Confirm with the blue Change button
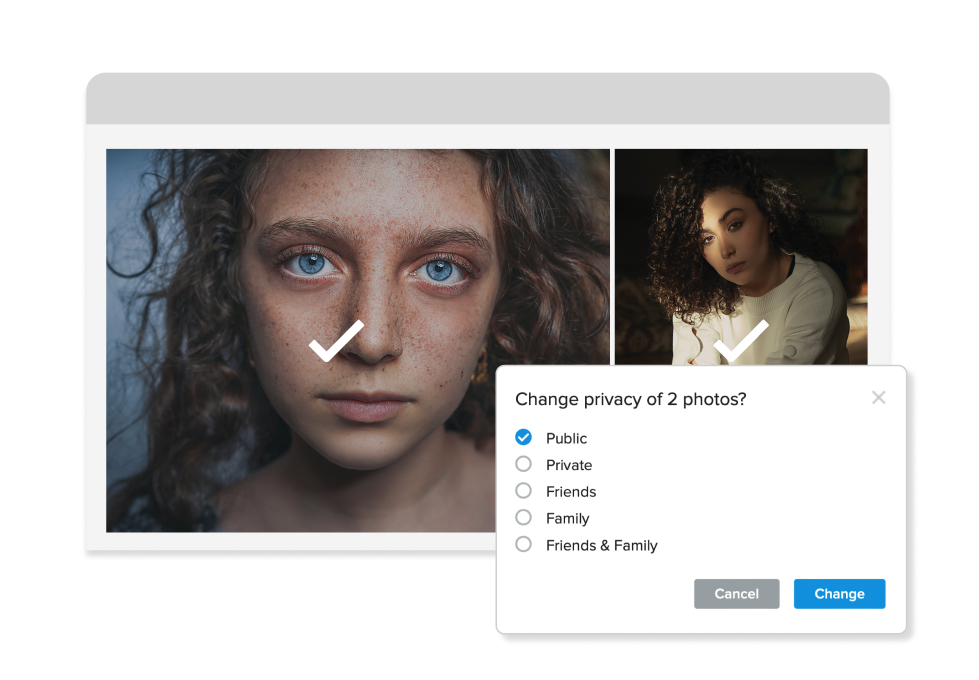Screen dimensions: 979x680 coord(839,594)
